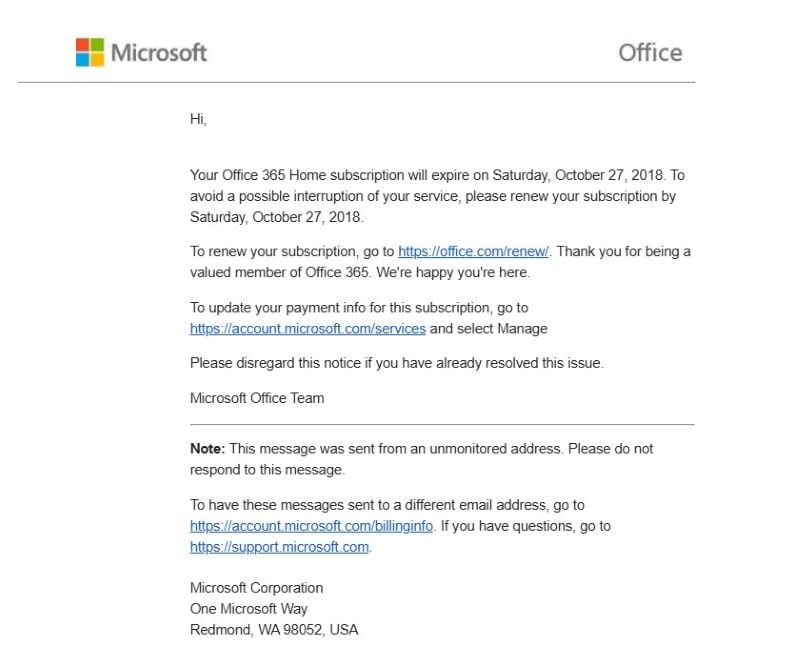The image size is (800, 650).
Task: Click the "Microsoft Corporation" address line
Action: coord(256,588)
